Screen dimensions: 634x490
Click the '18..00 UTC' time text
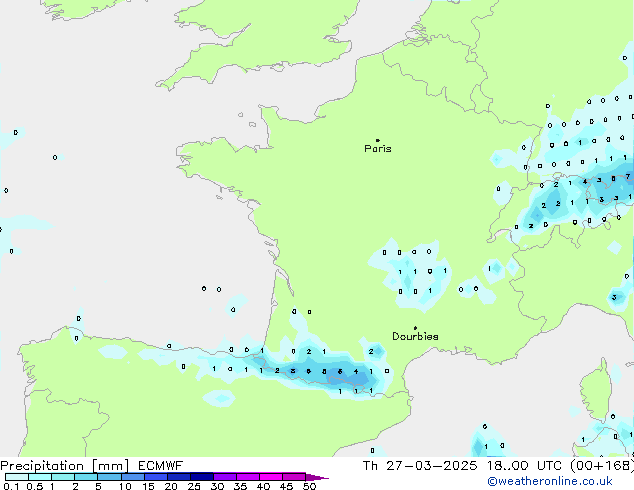coord(524,466)
